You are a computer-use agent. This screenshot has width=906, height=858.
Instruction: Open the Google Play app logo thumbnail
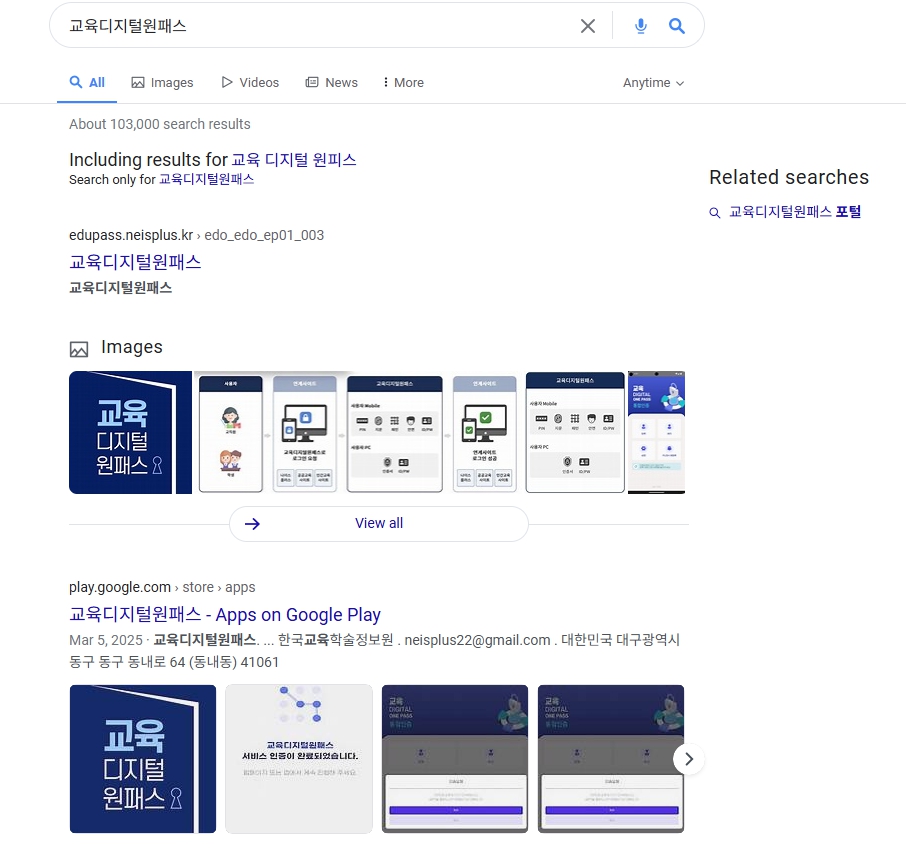point(143,759)
